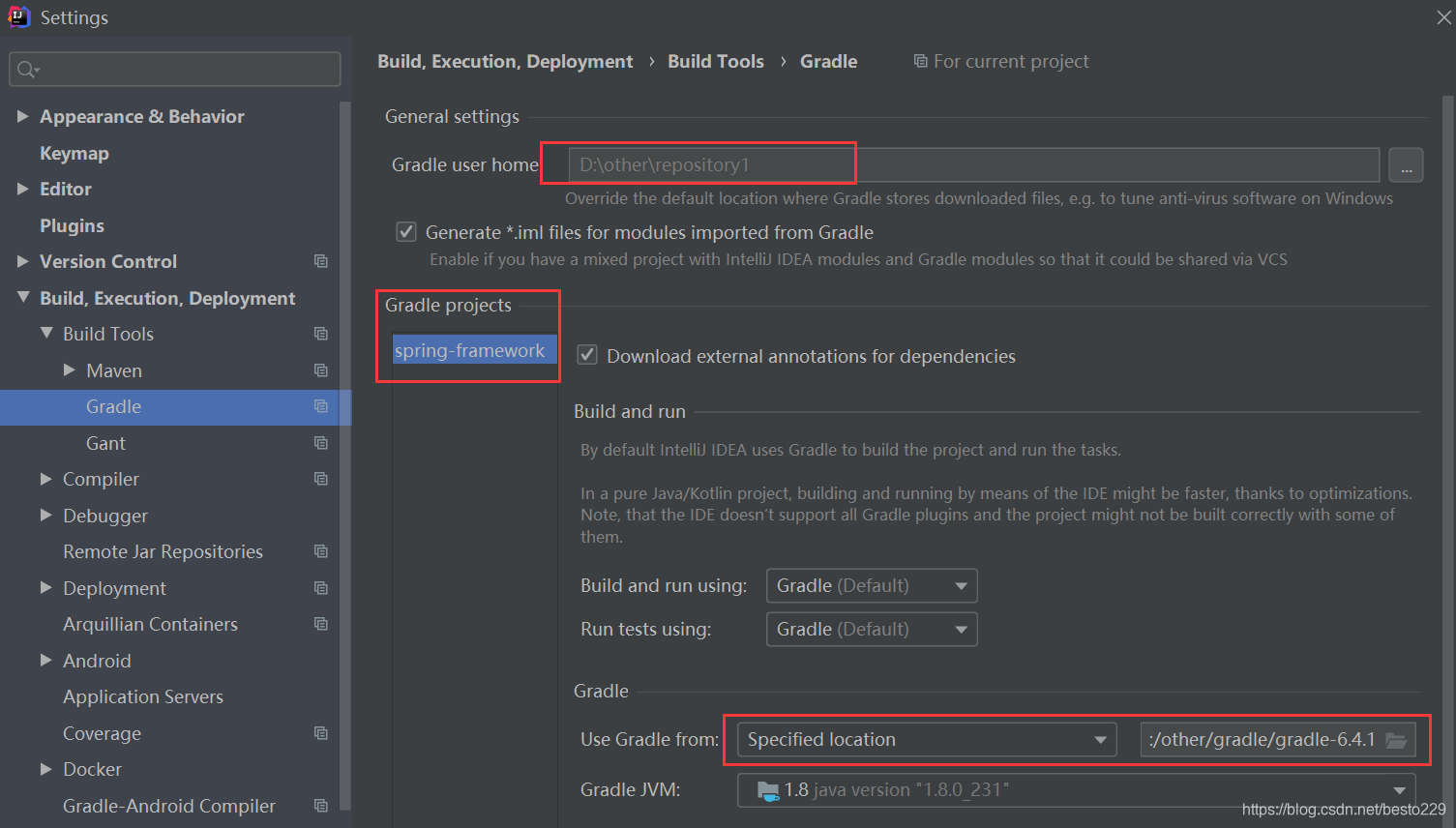This screenshot has width=1456, height=828.
Task: Close the Settings dialog
Action: click(x=1442, y=17)
